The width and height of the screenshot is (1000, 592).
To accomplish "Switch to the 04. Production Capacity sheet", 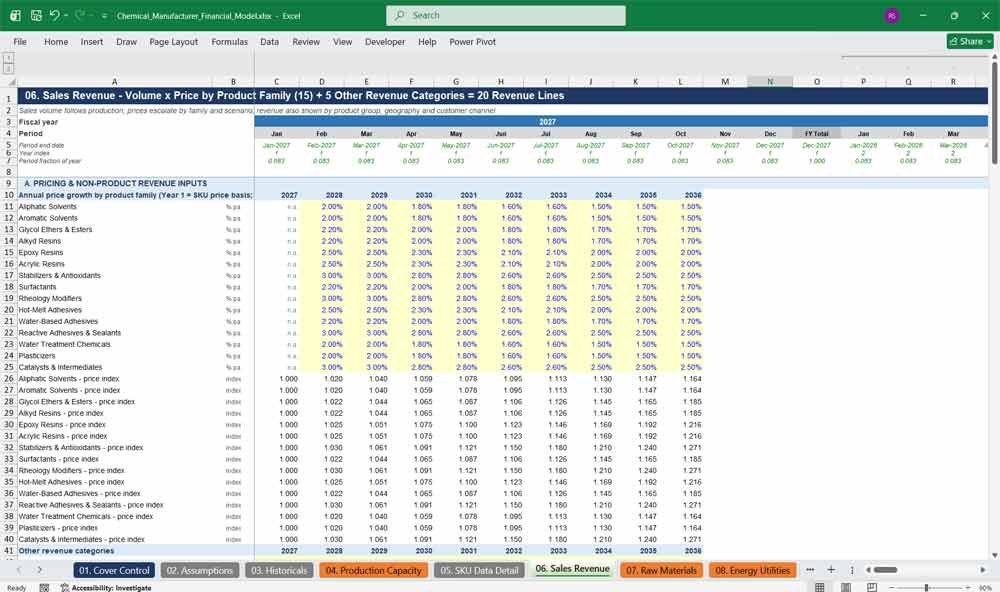I will (x=373, y=570).
